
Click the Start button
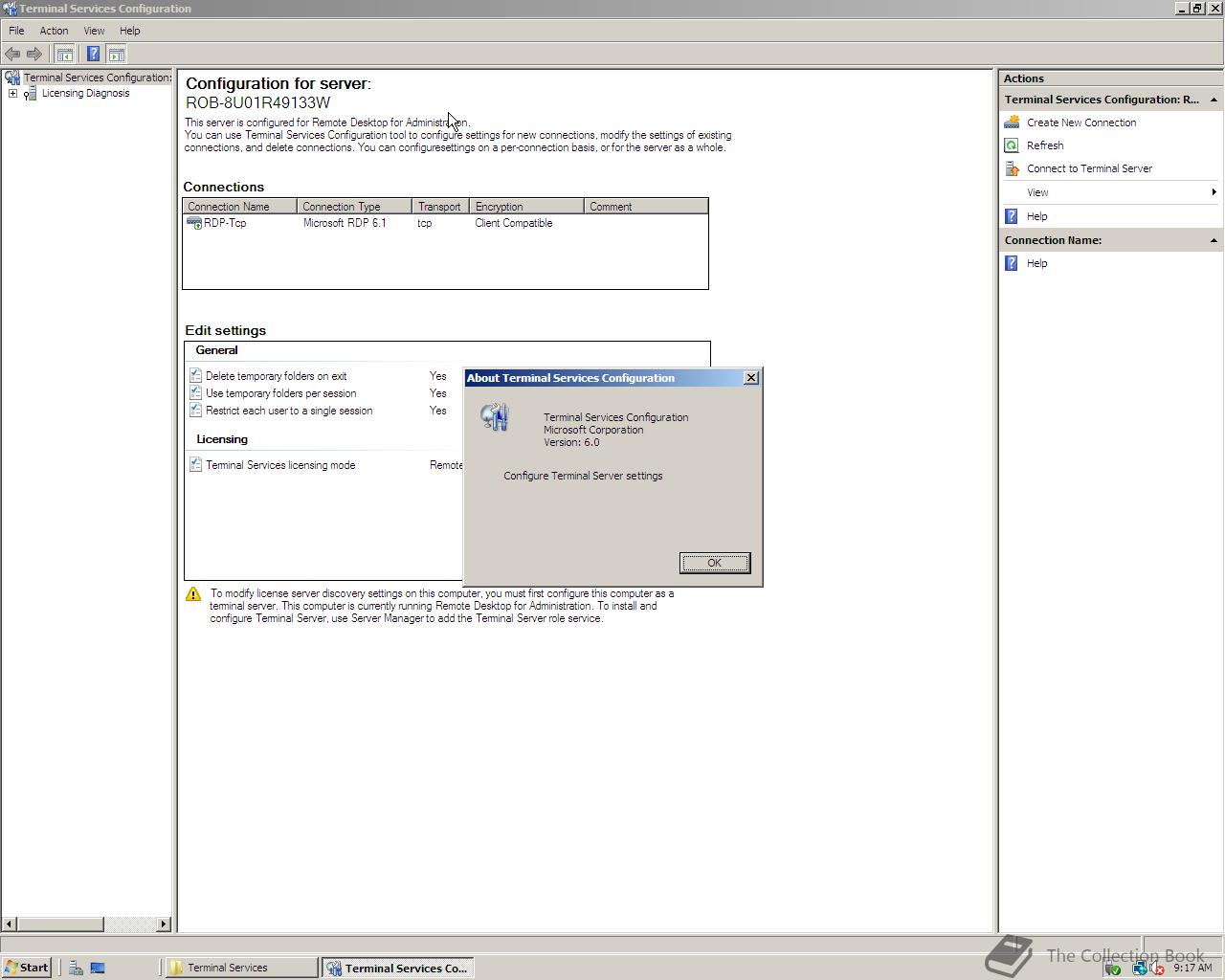click(26, 968)
